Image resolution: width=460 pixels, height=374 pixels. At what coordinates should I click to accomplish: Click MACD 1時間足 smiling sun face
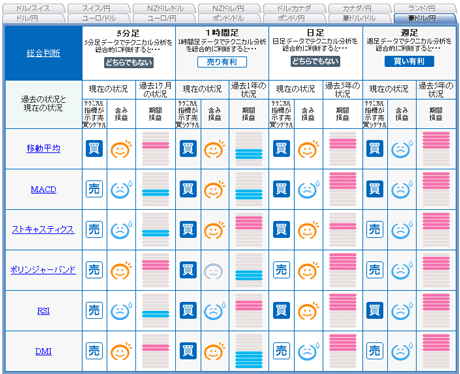tap(214, 190)
